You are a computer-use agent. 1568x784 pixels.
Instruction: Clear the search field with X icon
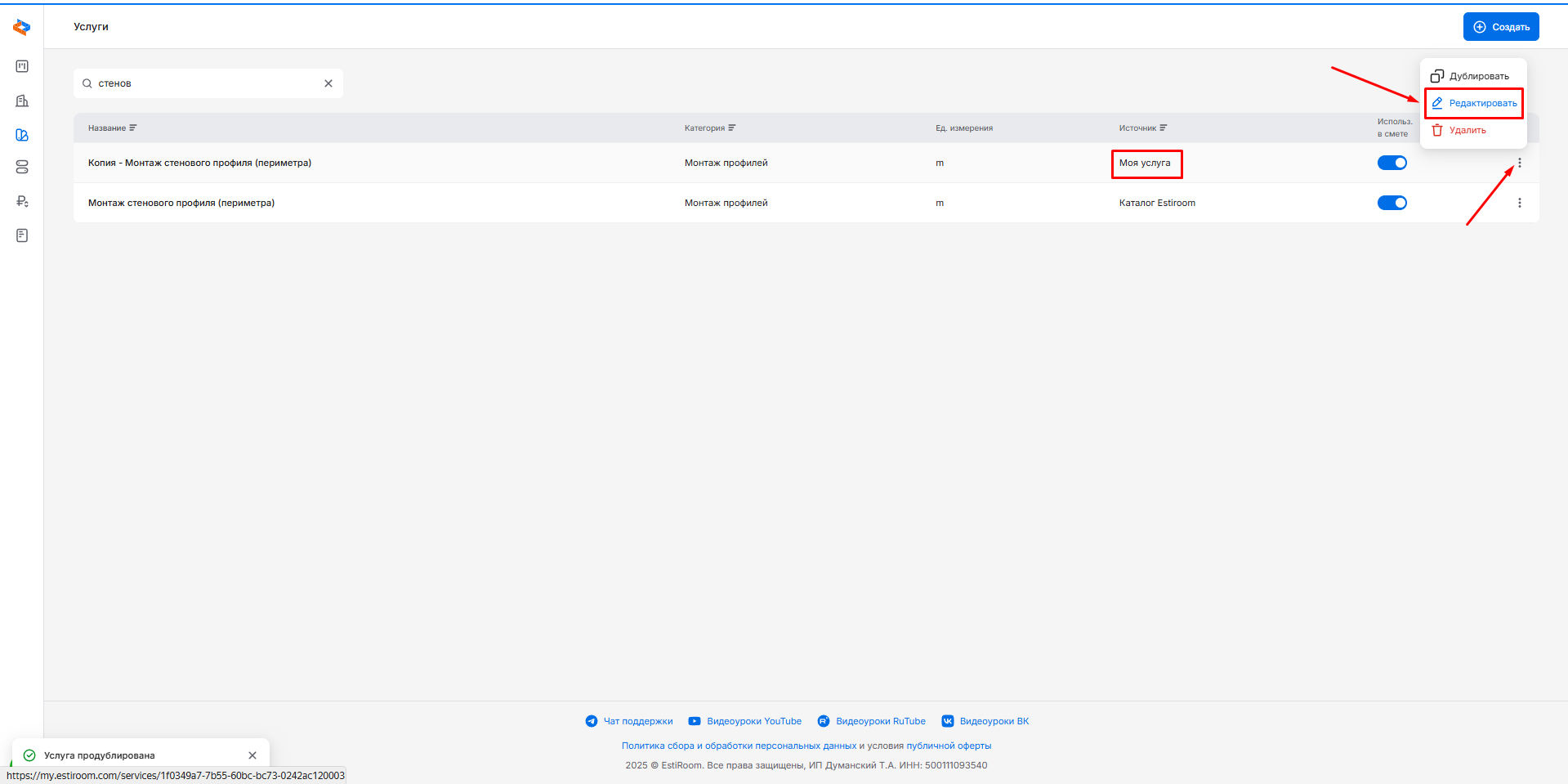[x=328, y=83]
